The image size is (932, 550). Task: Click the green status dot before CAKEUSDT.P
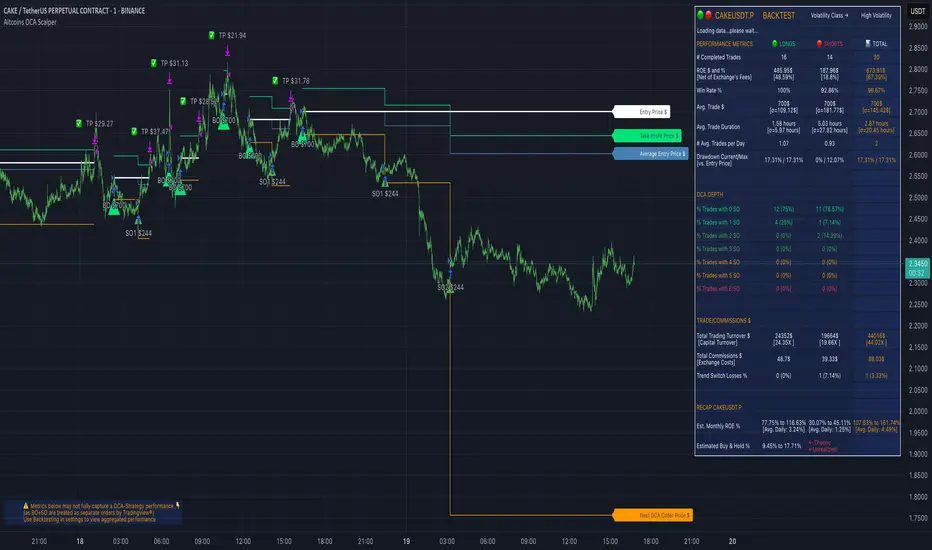point(700,15)
